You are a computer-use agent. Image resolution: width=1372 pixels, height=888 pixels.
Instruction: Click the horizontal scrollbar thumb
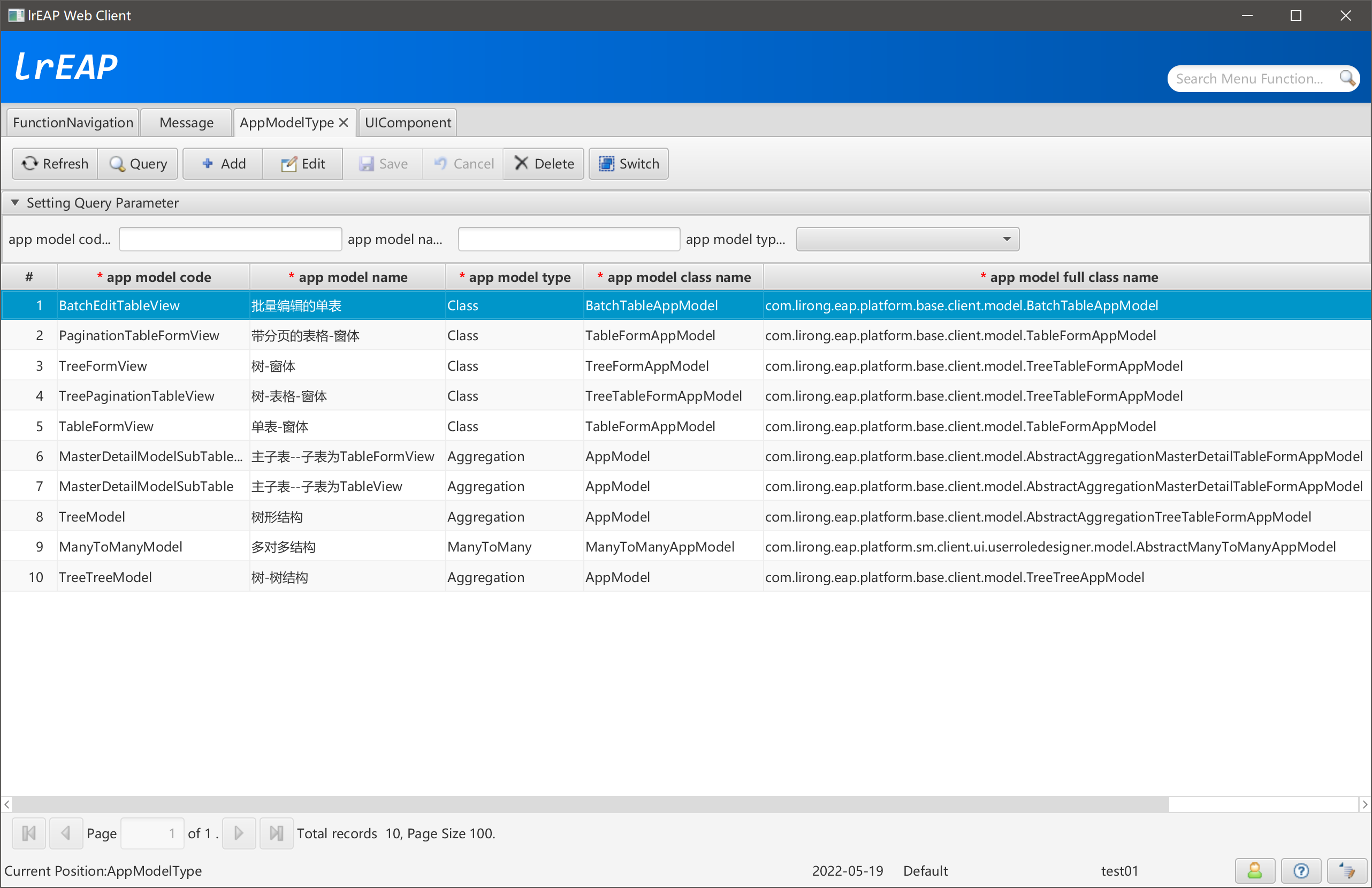point(590,804)
